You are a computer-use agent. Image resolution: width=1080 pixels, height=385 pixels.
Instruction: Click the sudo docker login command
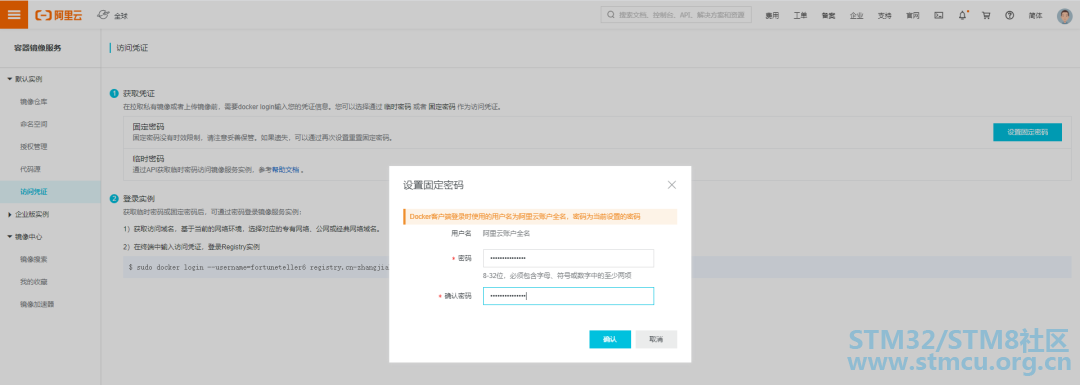click(x=258, y=267)
